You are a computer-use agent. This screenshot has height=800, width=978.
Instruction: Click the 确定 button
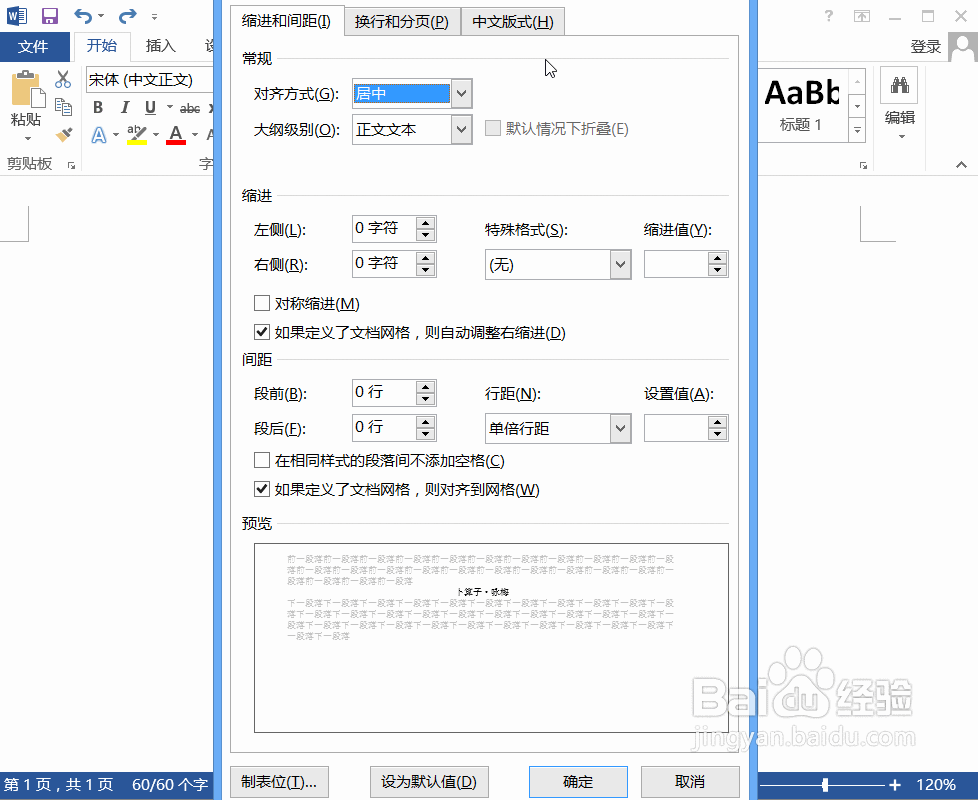(x=577, y=782)
